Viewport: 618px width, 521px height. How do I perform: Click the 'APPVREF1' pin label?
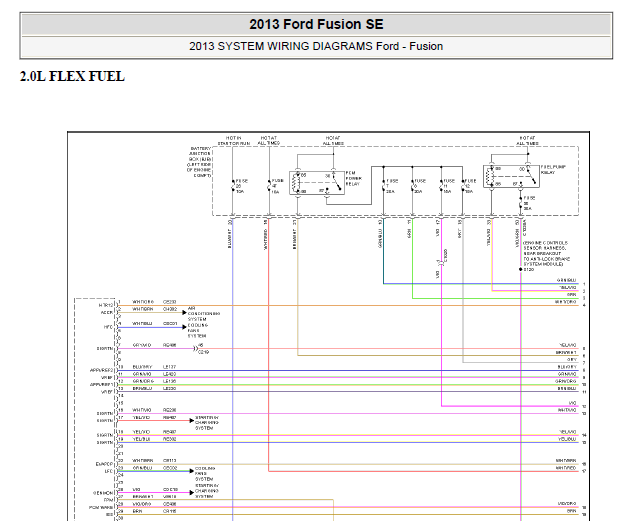click(101, 385)
